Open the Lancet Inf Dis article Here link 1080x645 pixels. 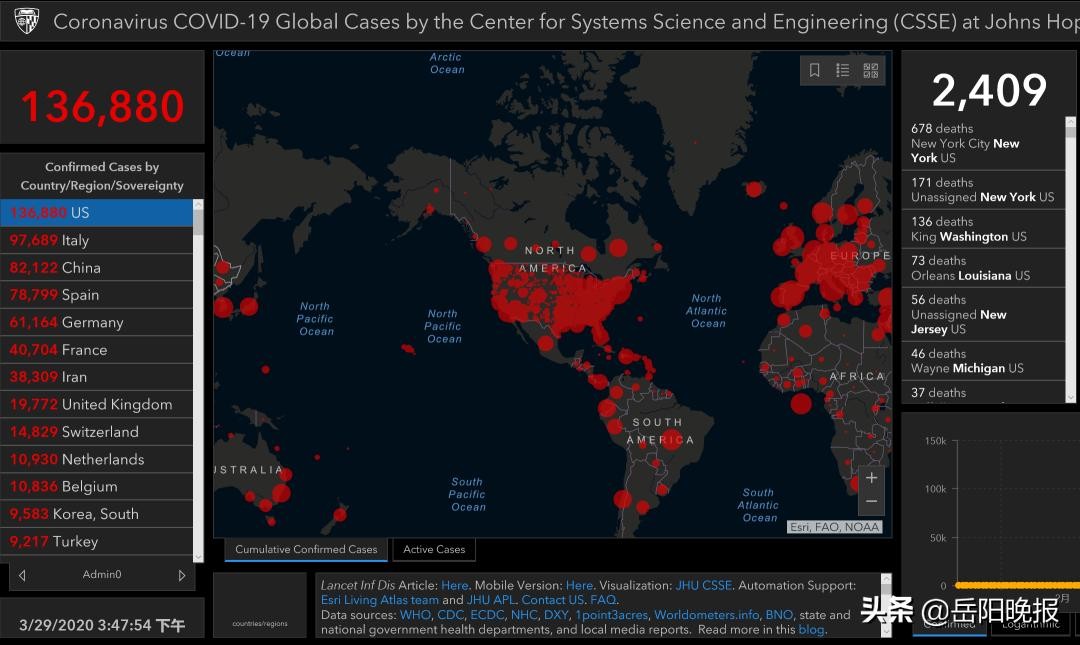(x=455, y=585)
